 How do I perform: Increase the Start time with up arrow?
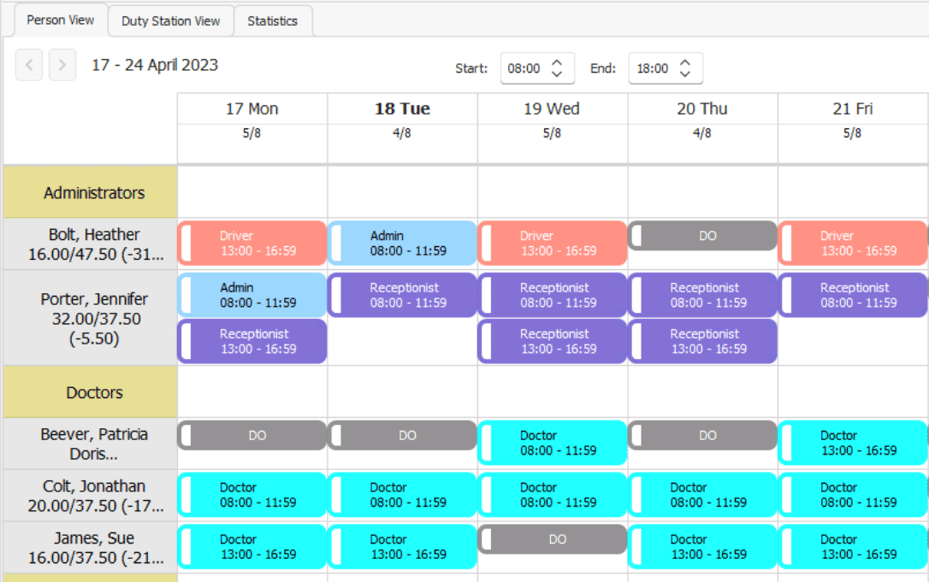click(x=557, y=62)
